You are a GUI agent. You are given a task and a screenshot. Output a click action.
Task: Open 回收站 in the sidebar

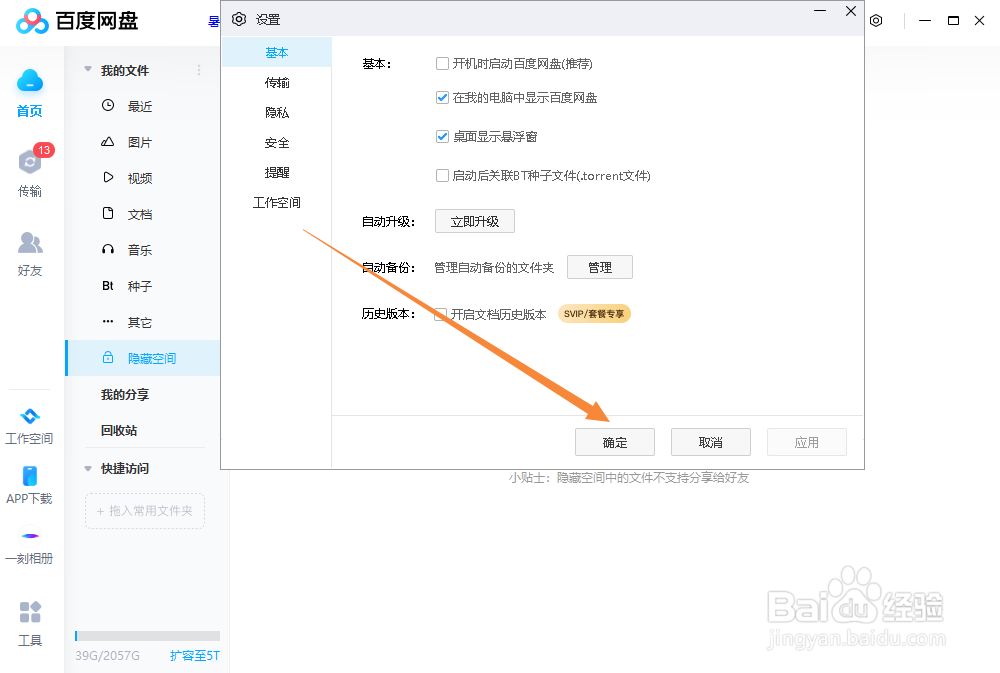tap(119, 431)
